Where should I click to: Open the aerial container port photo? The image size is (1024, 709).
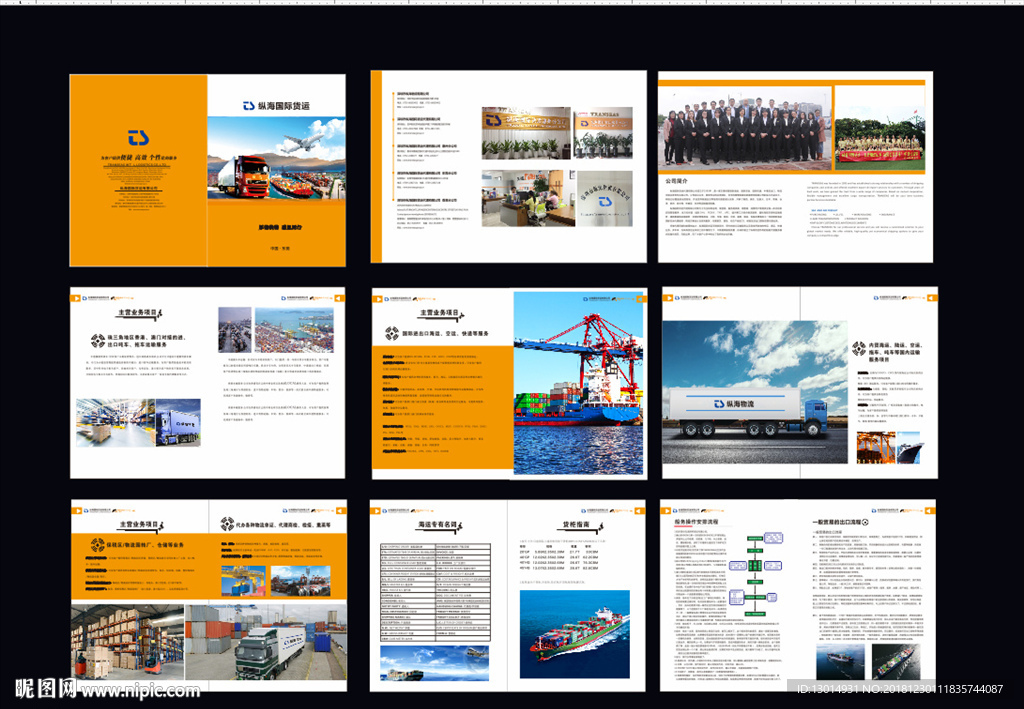pyautogui.click(x=294, y=330)
